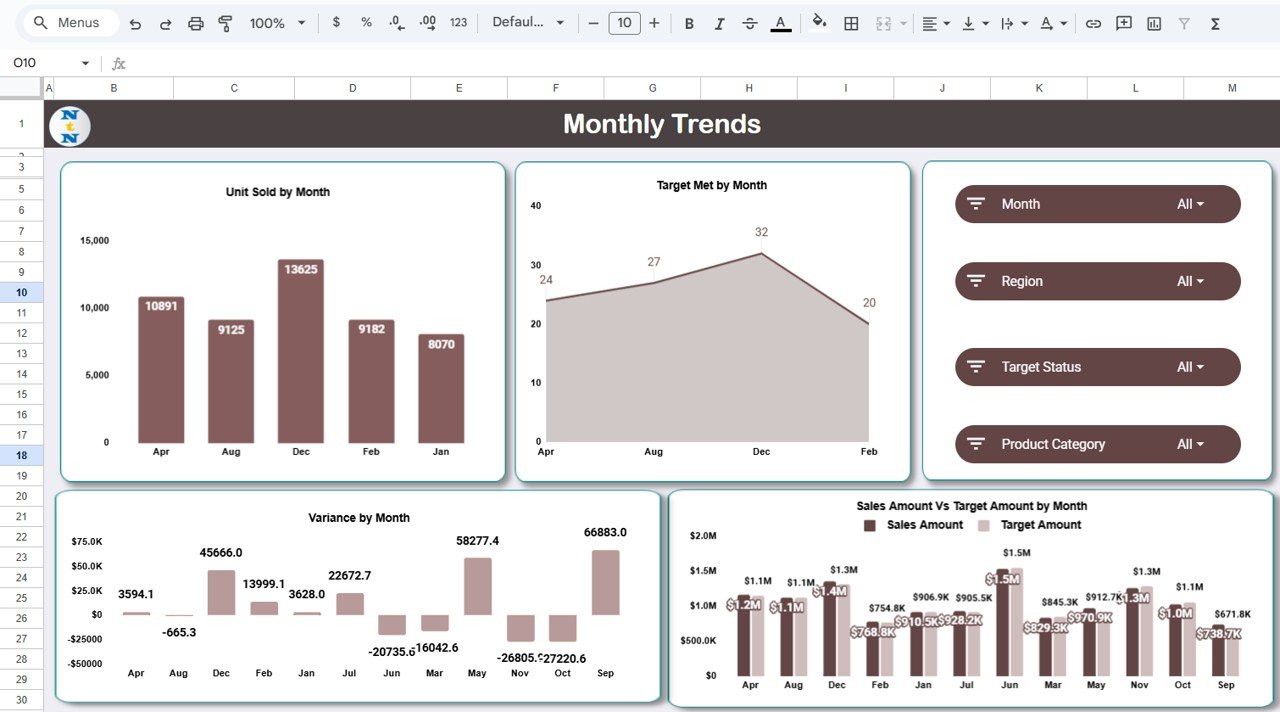Toggle bold formatting
The image size is (1280, 712).
pyautogui.click(x=689, y=22)
